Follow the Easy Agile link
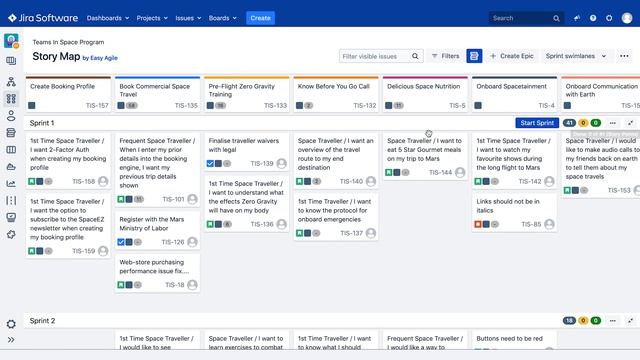The image size is (640, 360). coord(104,58)
